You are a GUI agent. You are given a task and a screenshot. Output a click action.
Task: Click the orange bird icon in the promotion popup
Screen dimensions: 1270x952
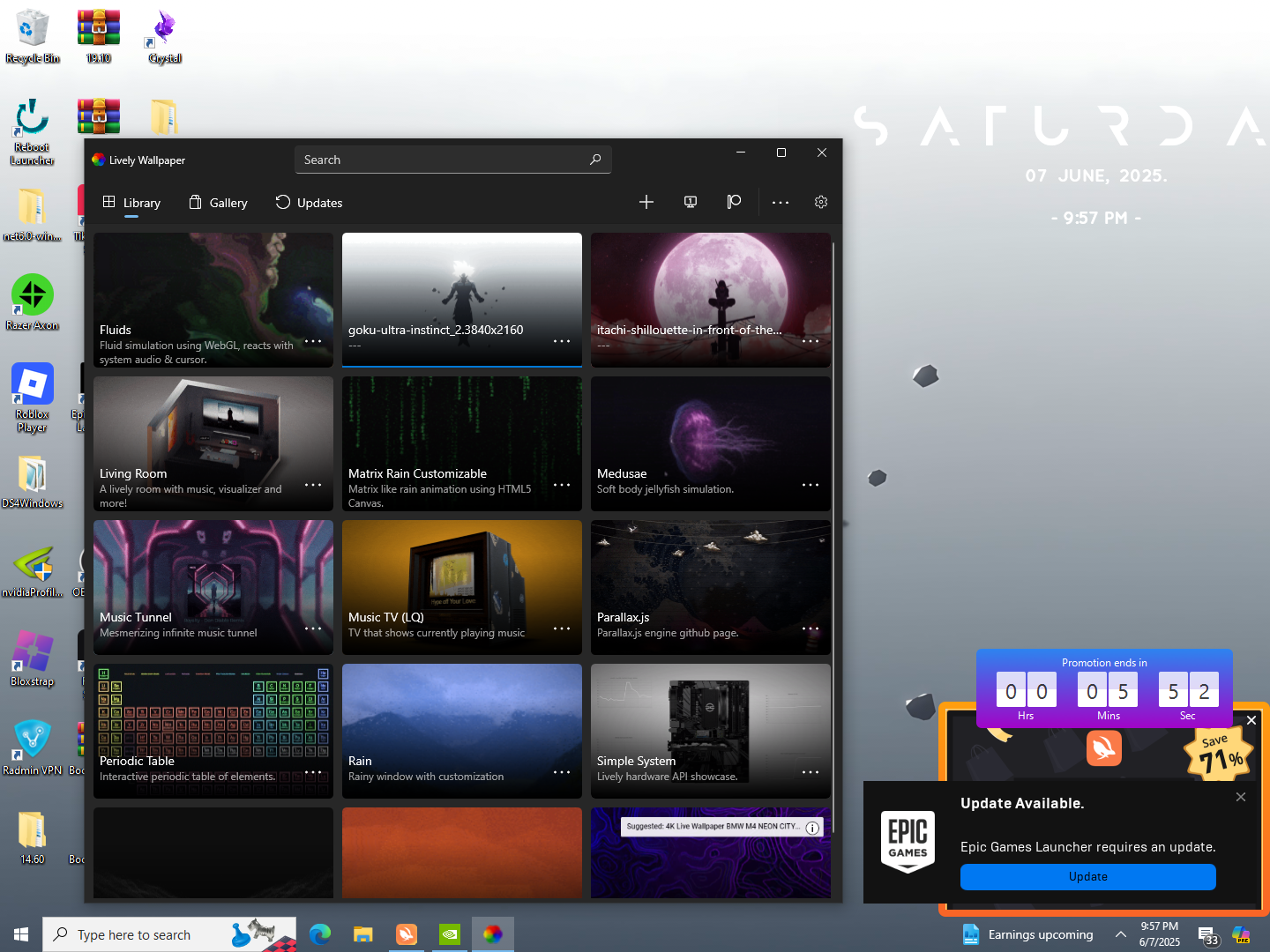tap(1104, 748)
